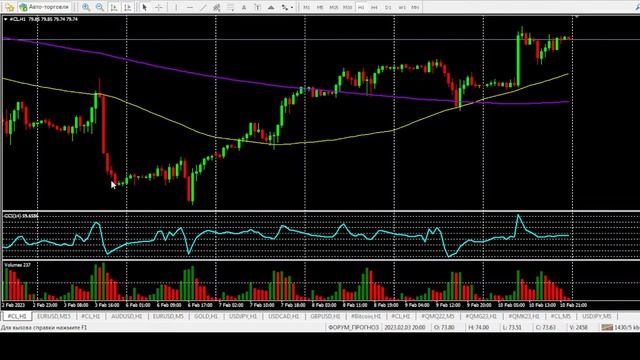
Task: Select the MN timeframe button
Action: point(415,7)
